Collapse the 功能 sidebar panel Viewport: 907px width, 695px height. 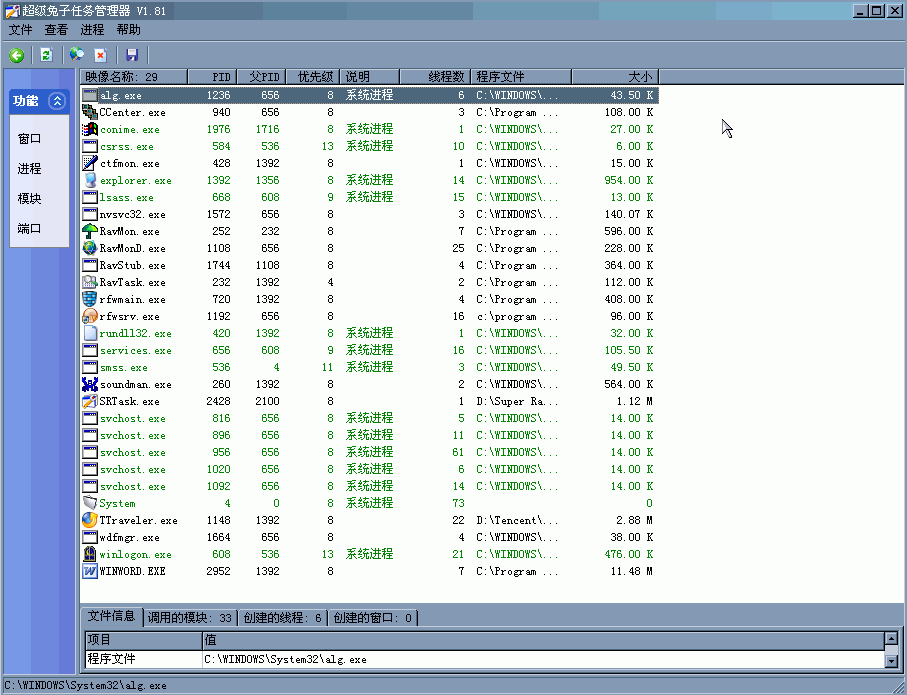57,101
